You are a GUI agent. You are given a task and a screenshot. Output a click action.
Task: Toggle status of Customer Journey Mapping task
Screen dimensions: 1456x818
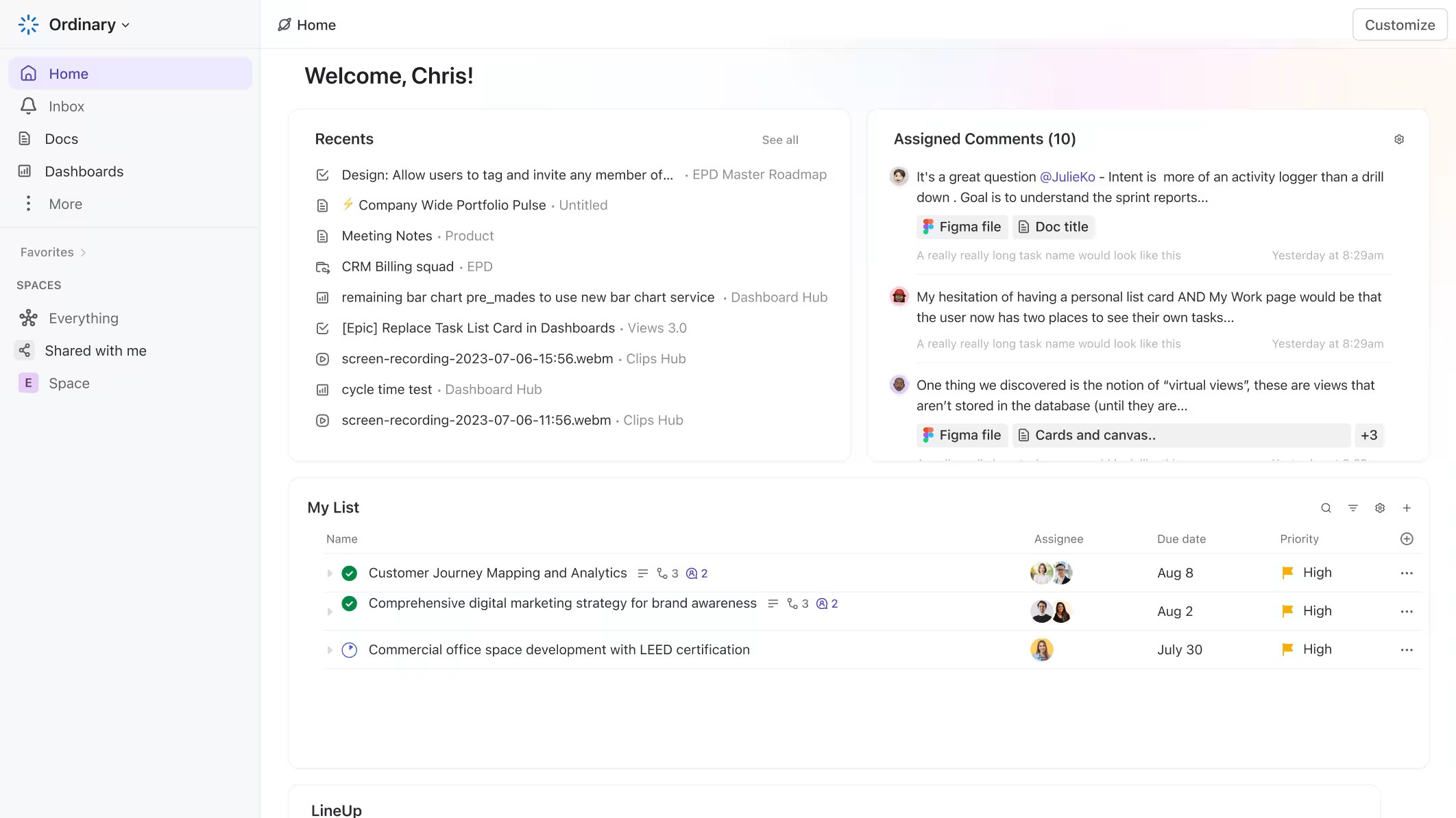pos(350,573)
